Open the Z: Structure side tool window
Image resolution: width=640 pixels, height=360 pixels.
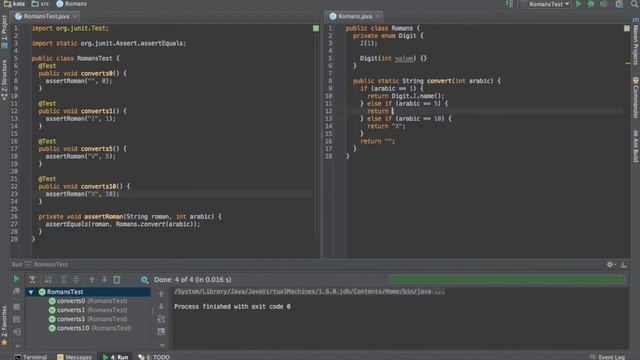[4, 80]
